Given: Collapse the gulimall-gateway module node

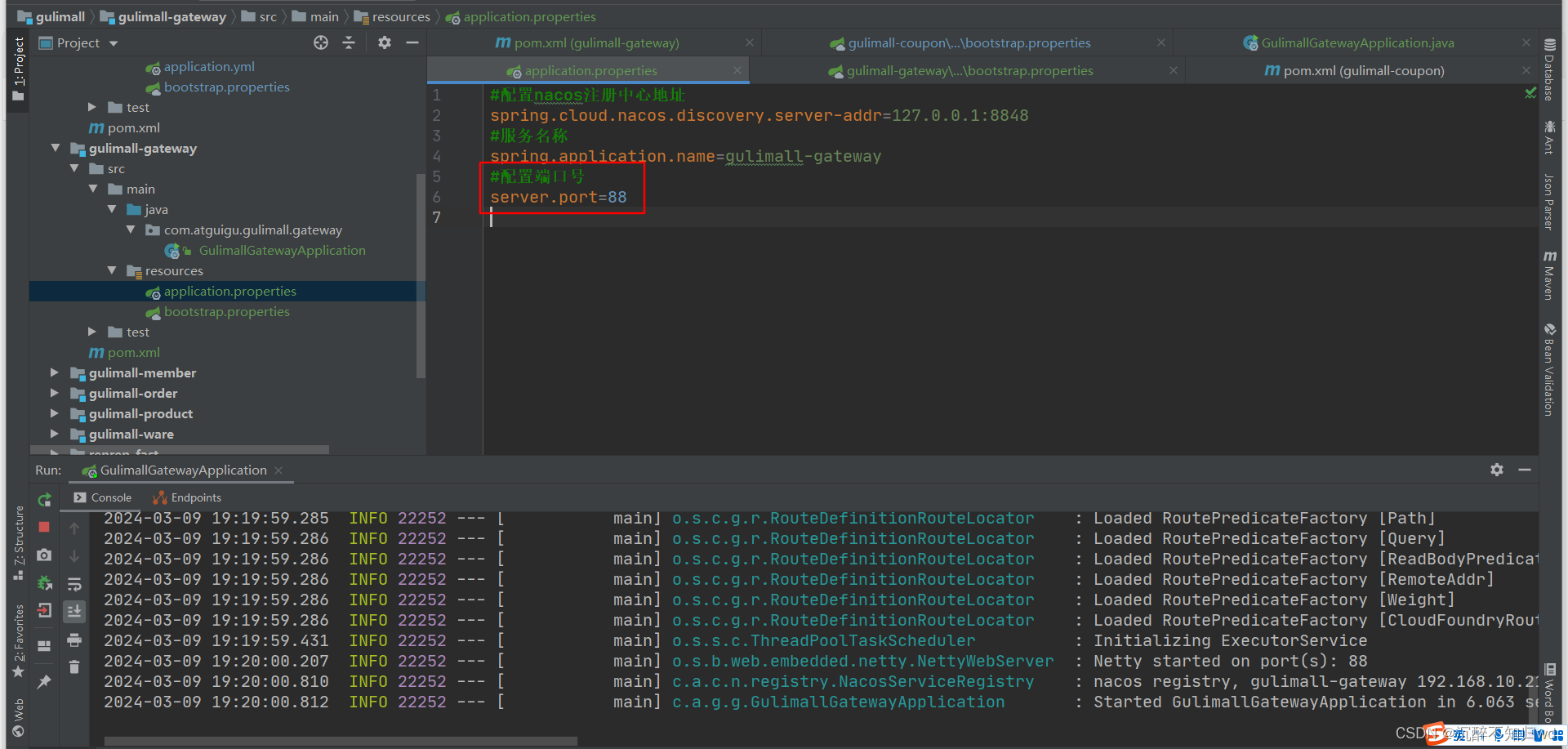Looking at the screenshot, I should 56,148.
